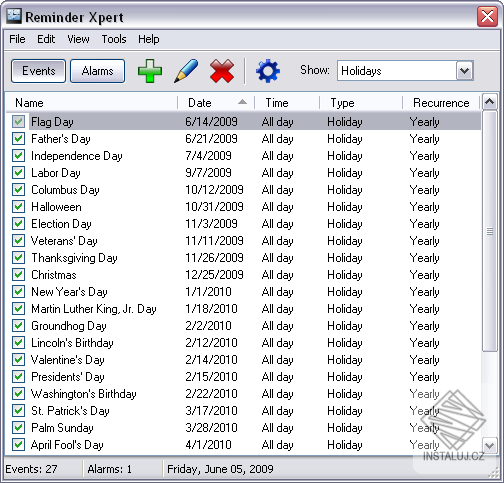Uncheck the Labor Day checkbox

(x=18, y=172)
